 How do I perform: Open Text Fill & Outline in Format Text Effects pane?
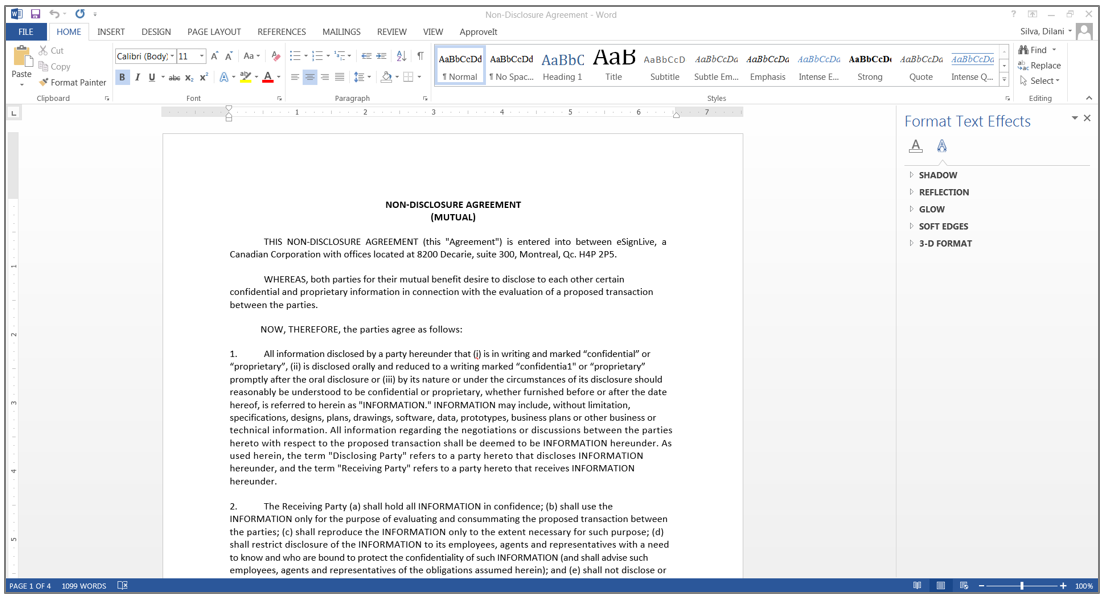[915, 146]
